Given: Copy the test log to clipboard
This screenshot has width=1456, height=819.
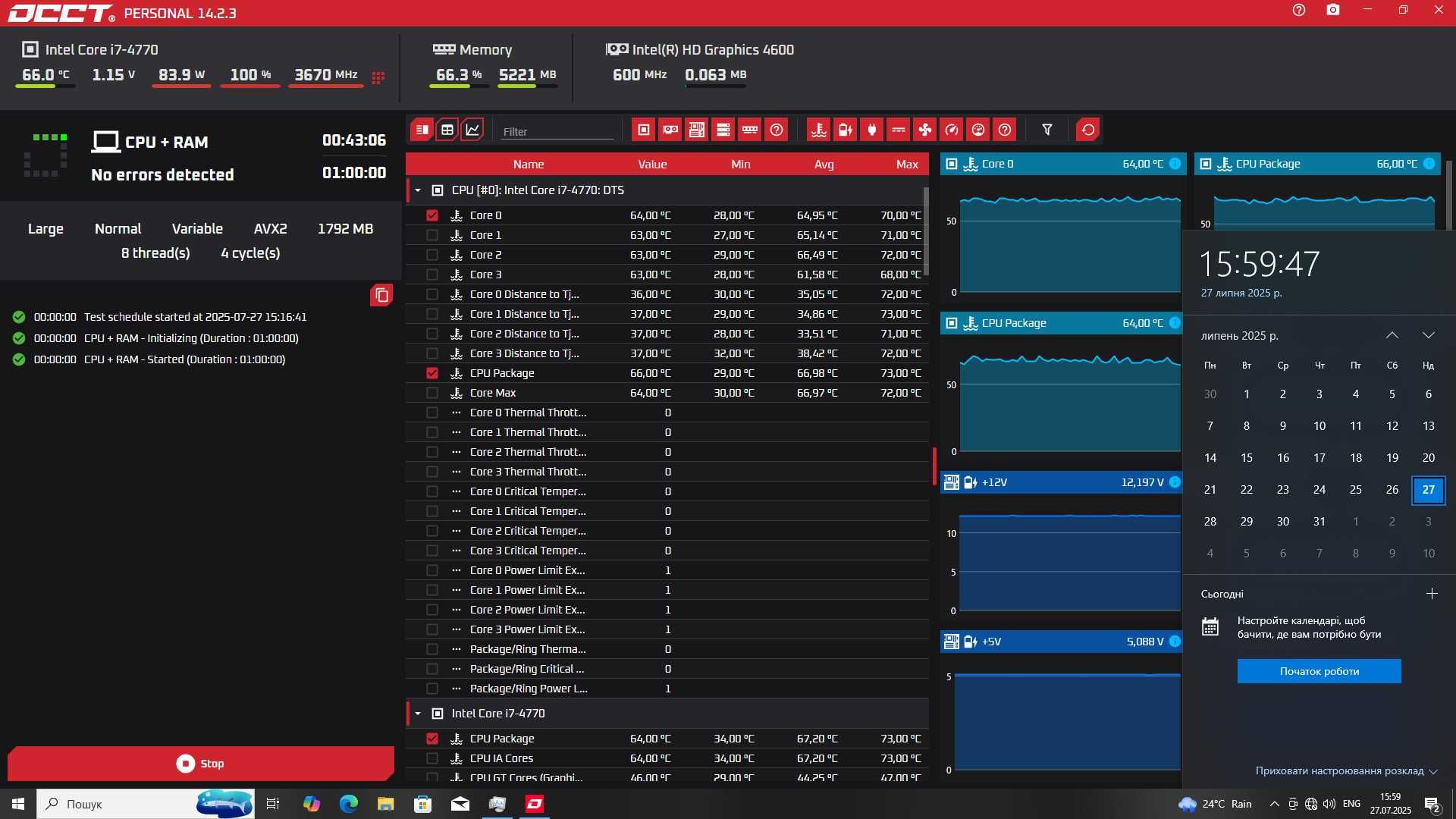Looking at the screenshot, I should click(381, 295).
